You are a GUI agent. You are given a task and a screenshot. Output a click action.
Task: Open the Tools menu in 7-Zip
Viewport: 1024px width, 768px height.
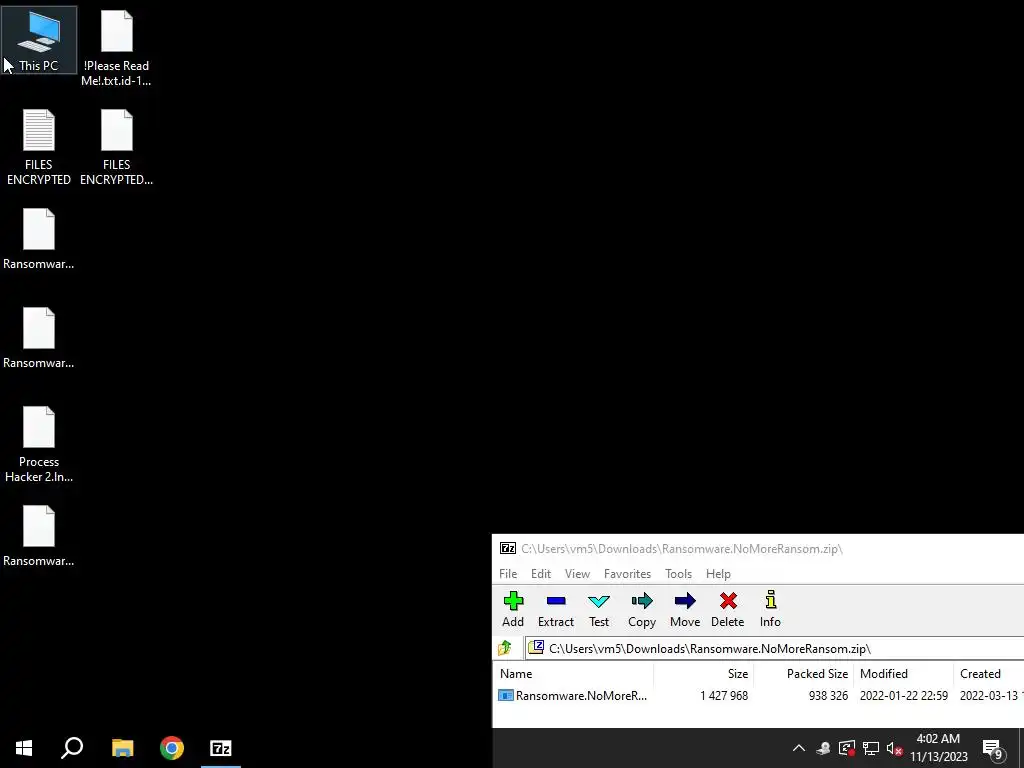pyautogui.click(x=679, y=573)
